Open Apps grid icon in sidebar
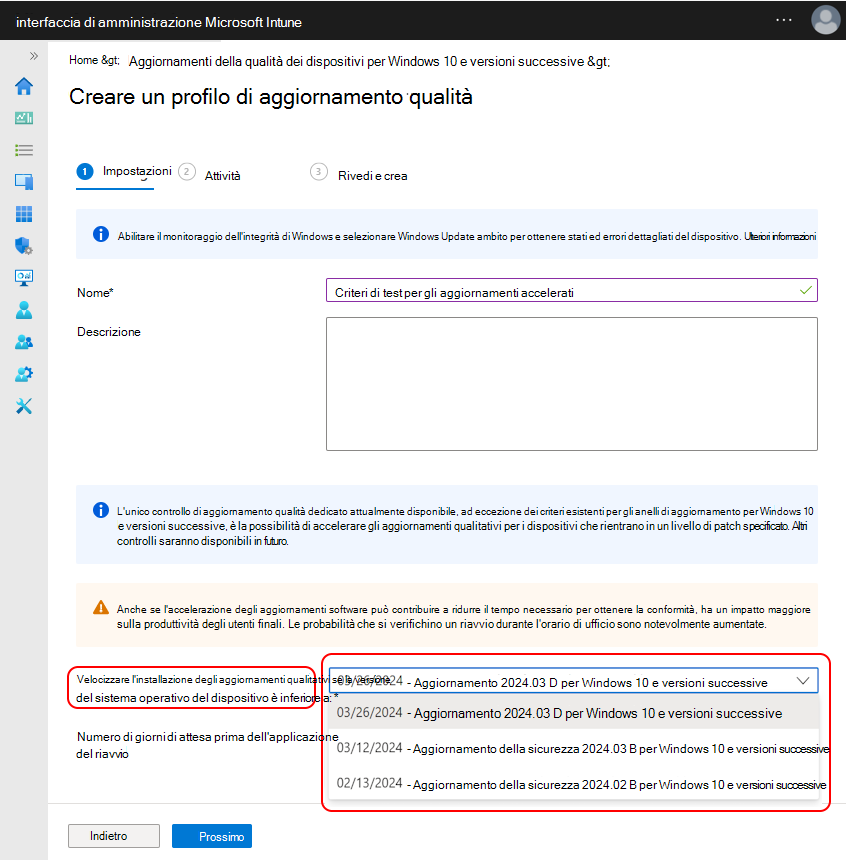This screenshot has height=860, width=846. coord(24,213)
